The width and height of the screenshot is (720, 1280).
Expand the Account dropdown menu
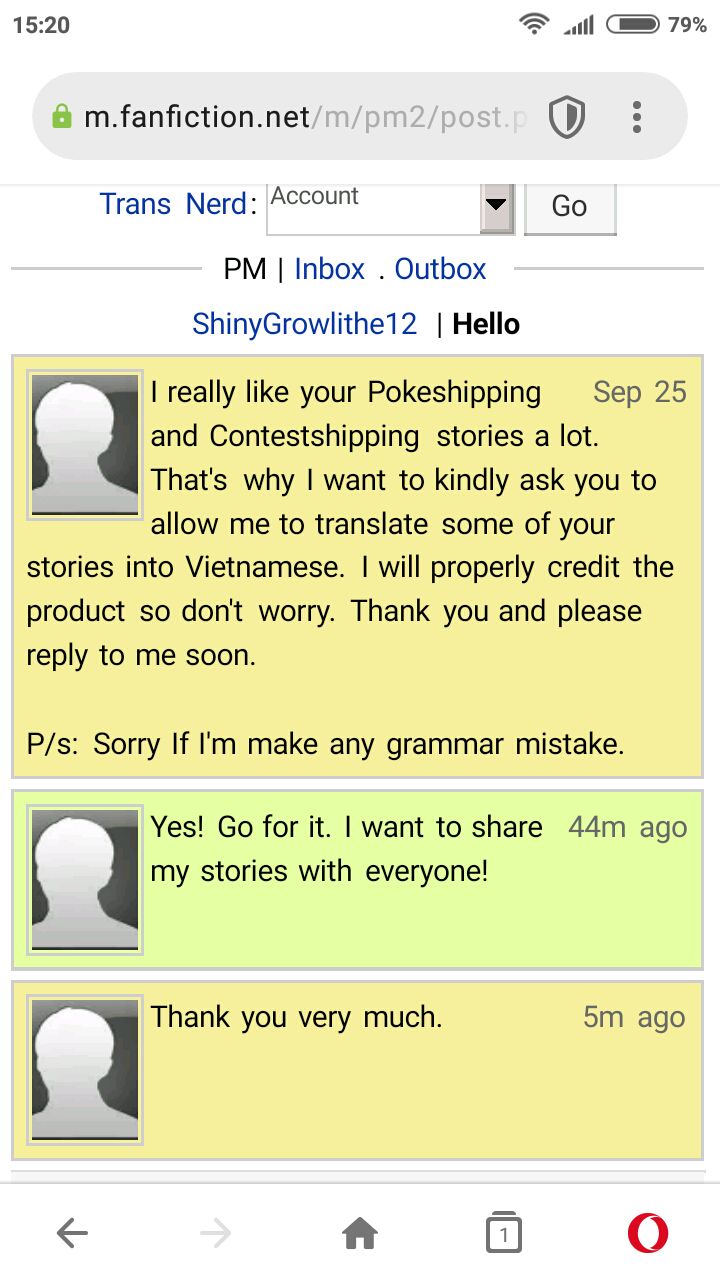(496, 206)
